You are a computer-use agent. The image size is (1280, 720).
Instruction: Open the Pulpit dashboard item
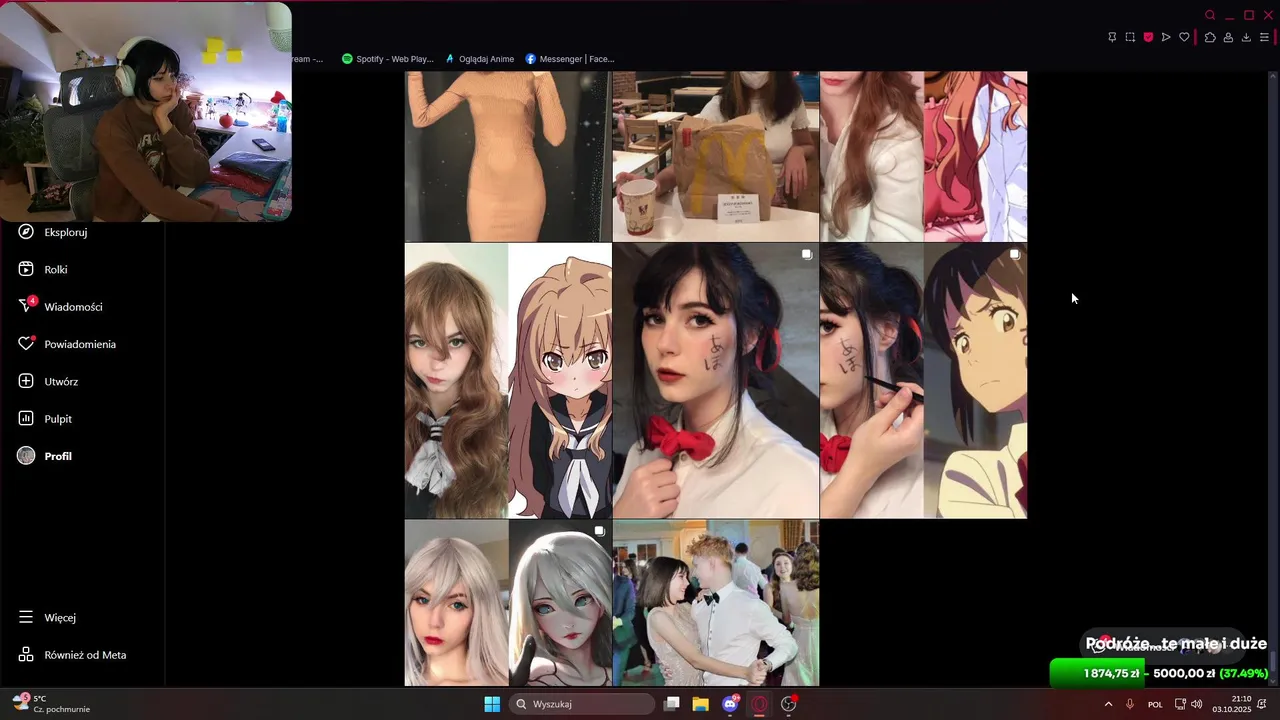[45, 419]
